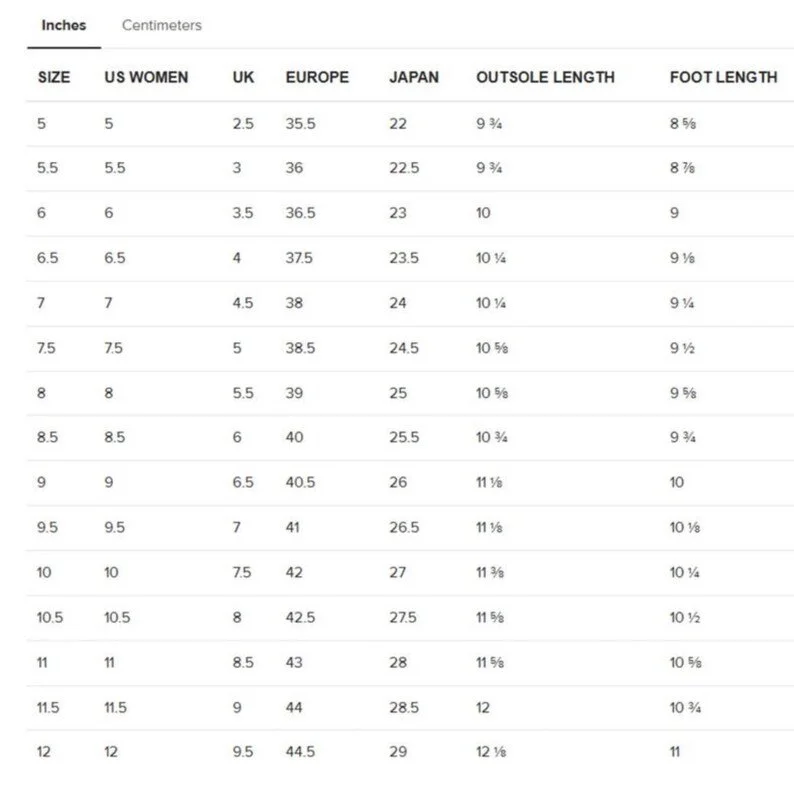Select Europe size 44.5 cell
The height and width of the screenshot is (794, 794).
point(300,751)
